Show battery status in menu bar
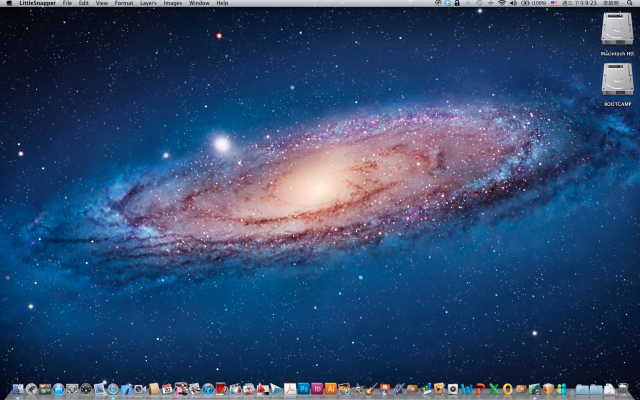The image size is (640, 400). pyautogui.click(x=535, y=3)
